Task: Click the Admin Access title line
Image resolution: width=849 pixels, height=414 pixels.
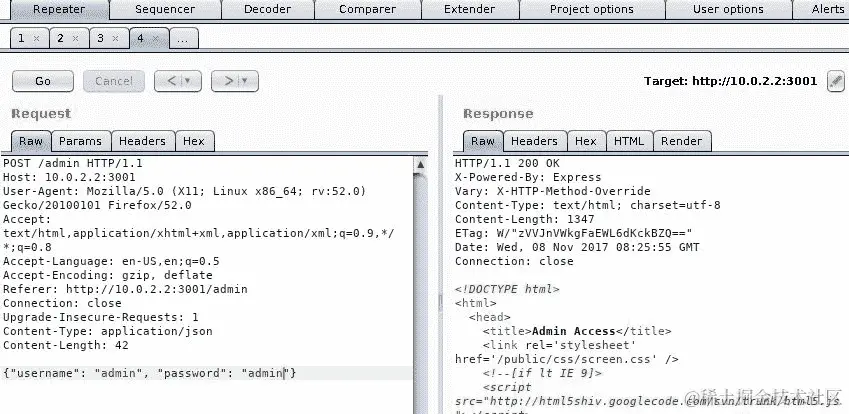Action: click(577, 331)
